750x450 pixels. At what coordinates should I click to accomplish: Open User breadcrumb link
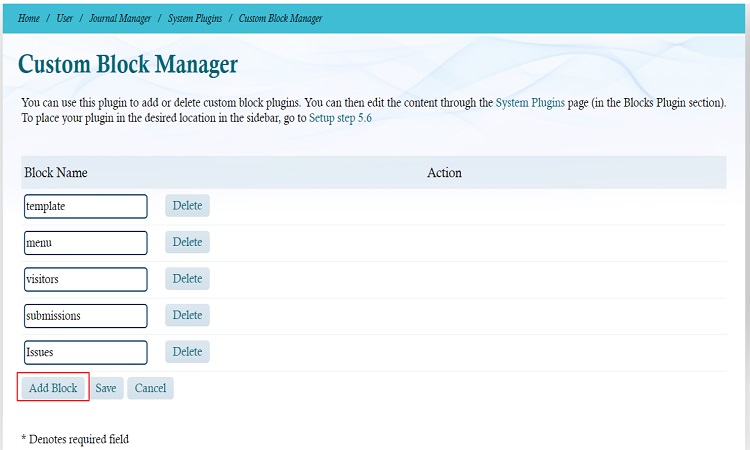pyautogui.click(x=65, y=19)
